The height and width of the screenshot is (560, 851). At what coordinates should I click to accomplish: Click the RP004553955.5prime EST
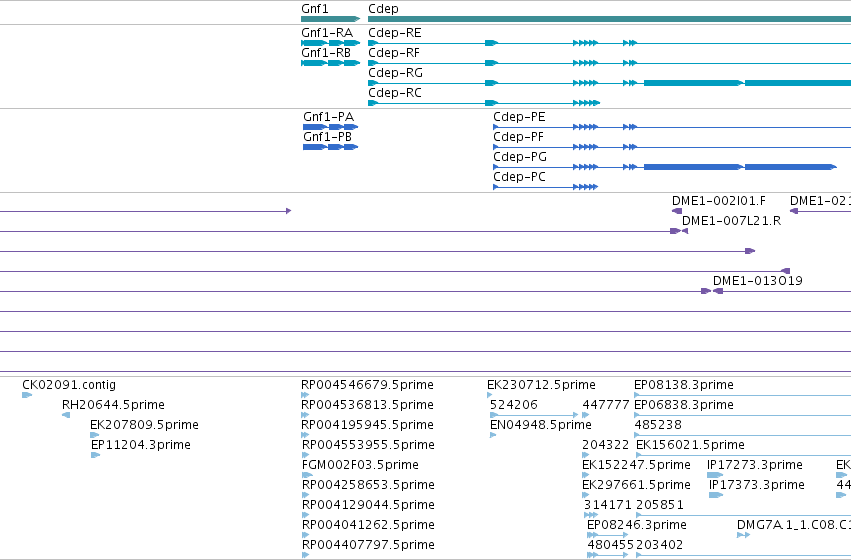(x=305, y=455)
